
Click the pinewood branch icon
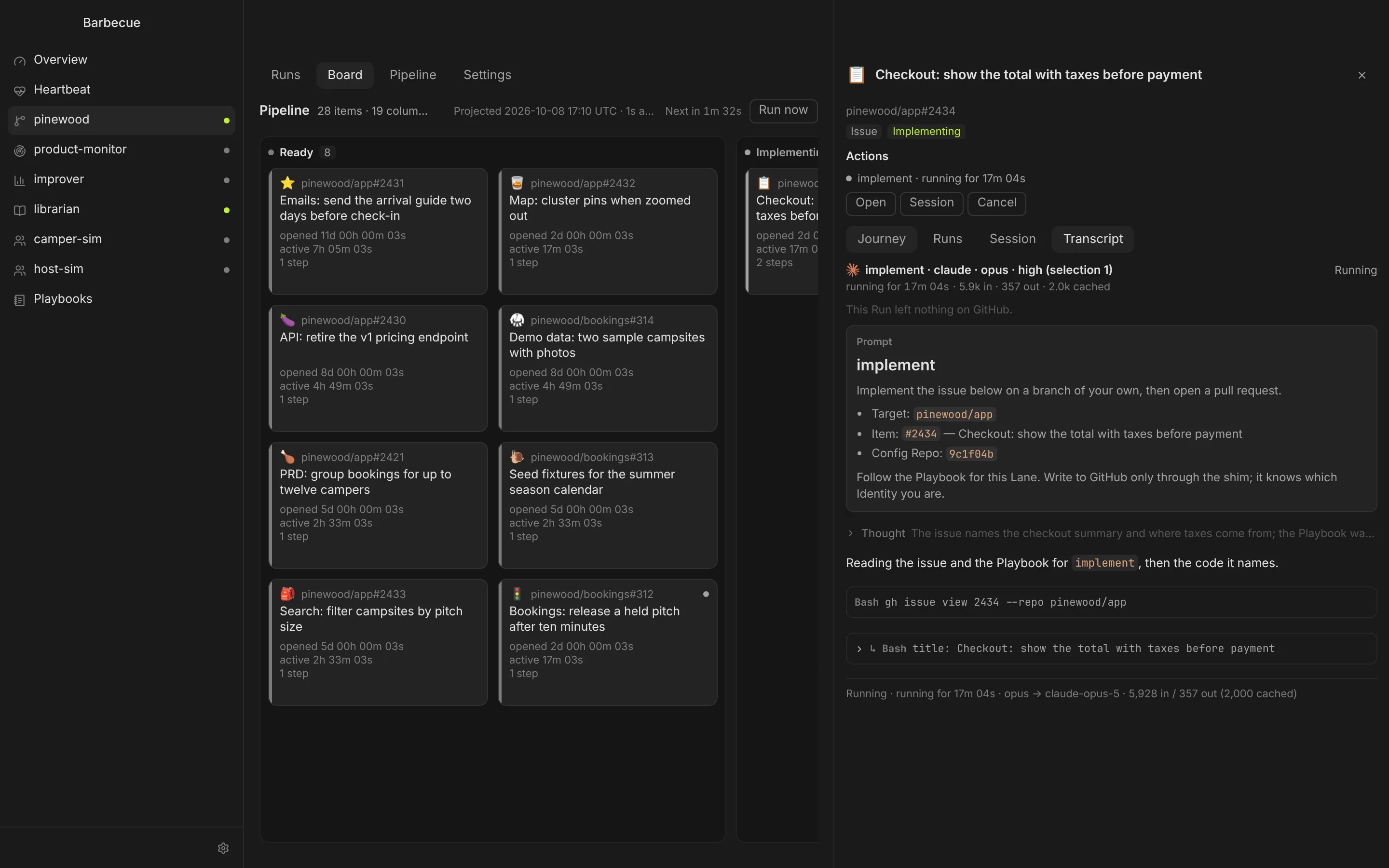(19, 121)
